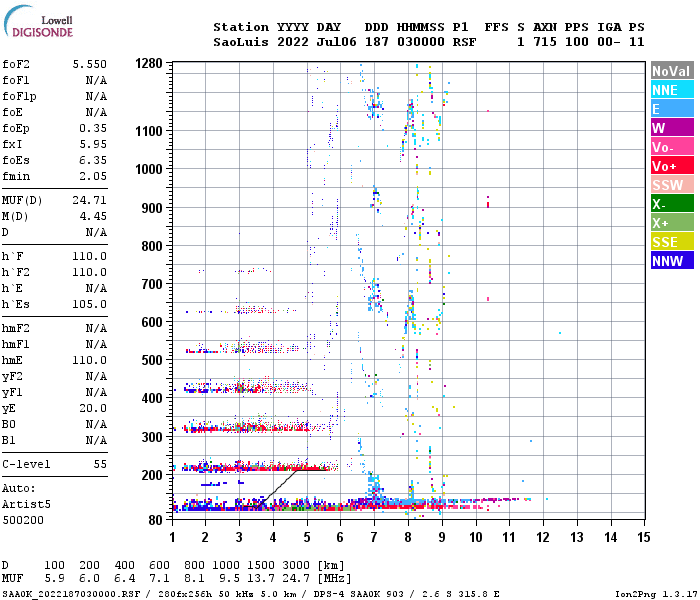Click the D 3000 km distance value
This screenshot has width=700, height=600.
coord(296,565)
